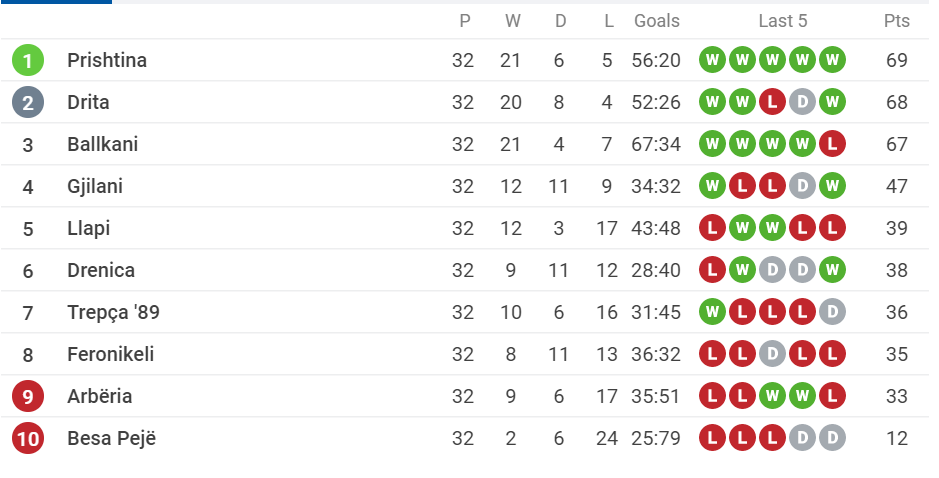Click Trepça '89's win icon in Last 5
The height and width of the screenshot is (478, 939).
coord(712,312)
